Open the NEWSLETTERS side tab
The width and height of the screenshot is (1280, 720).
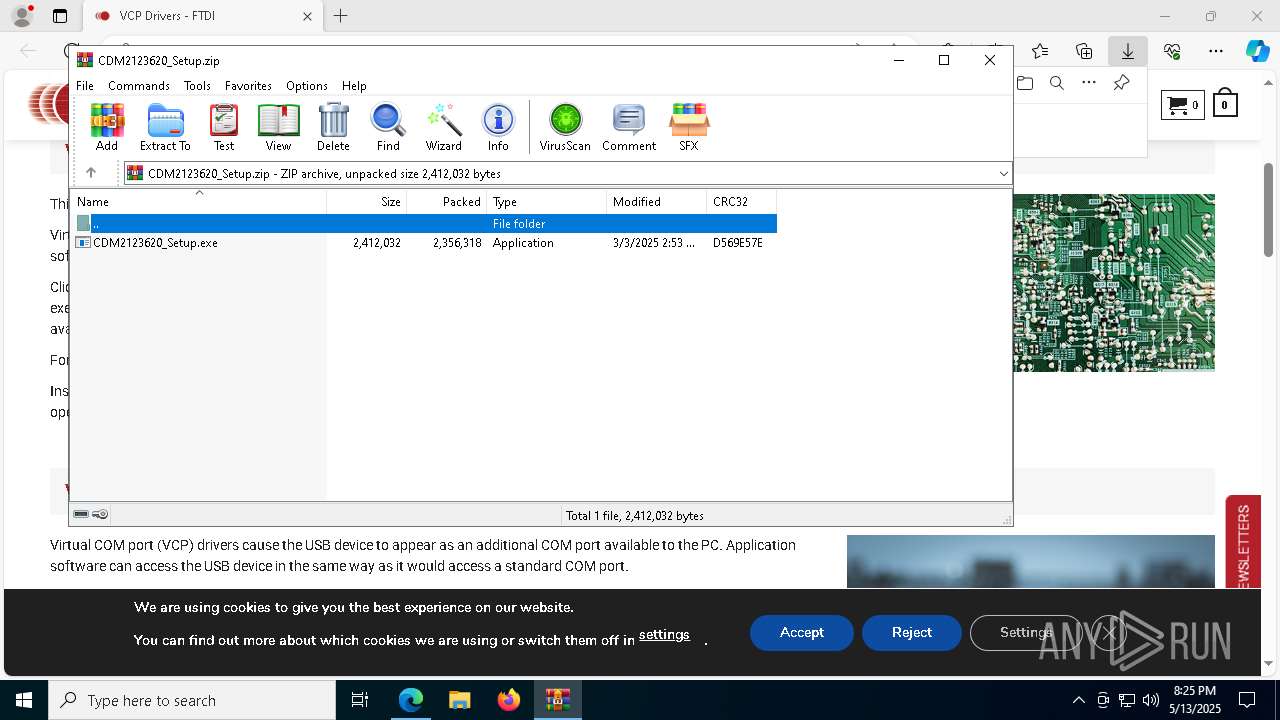(1243, 543)
